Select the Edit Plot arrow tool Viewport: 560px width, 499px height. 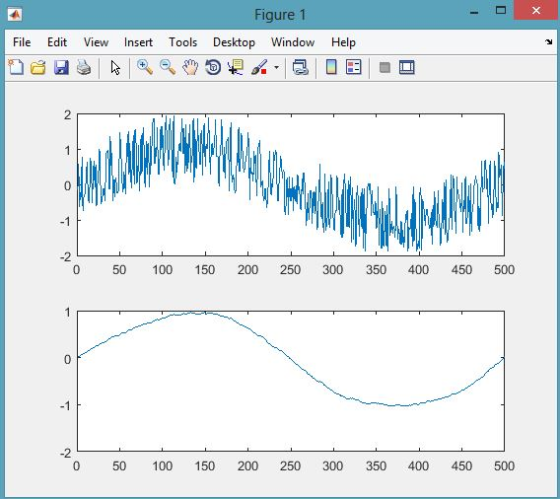pyautogui.click(x=115, y=68)
